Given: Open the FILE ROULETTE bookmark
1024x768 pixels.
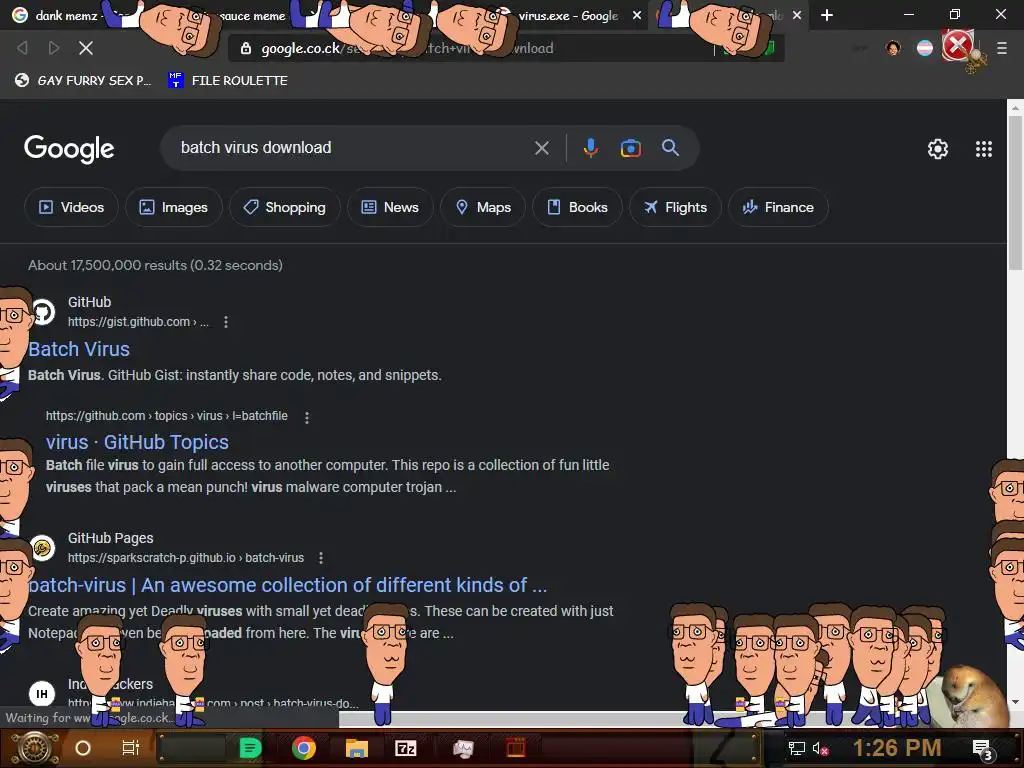Looking at the screenshot, I should pyautogui.click(x=228, y=80).
